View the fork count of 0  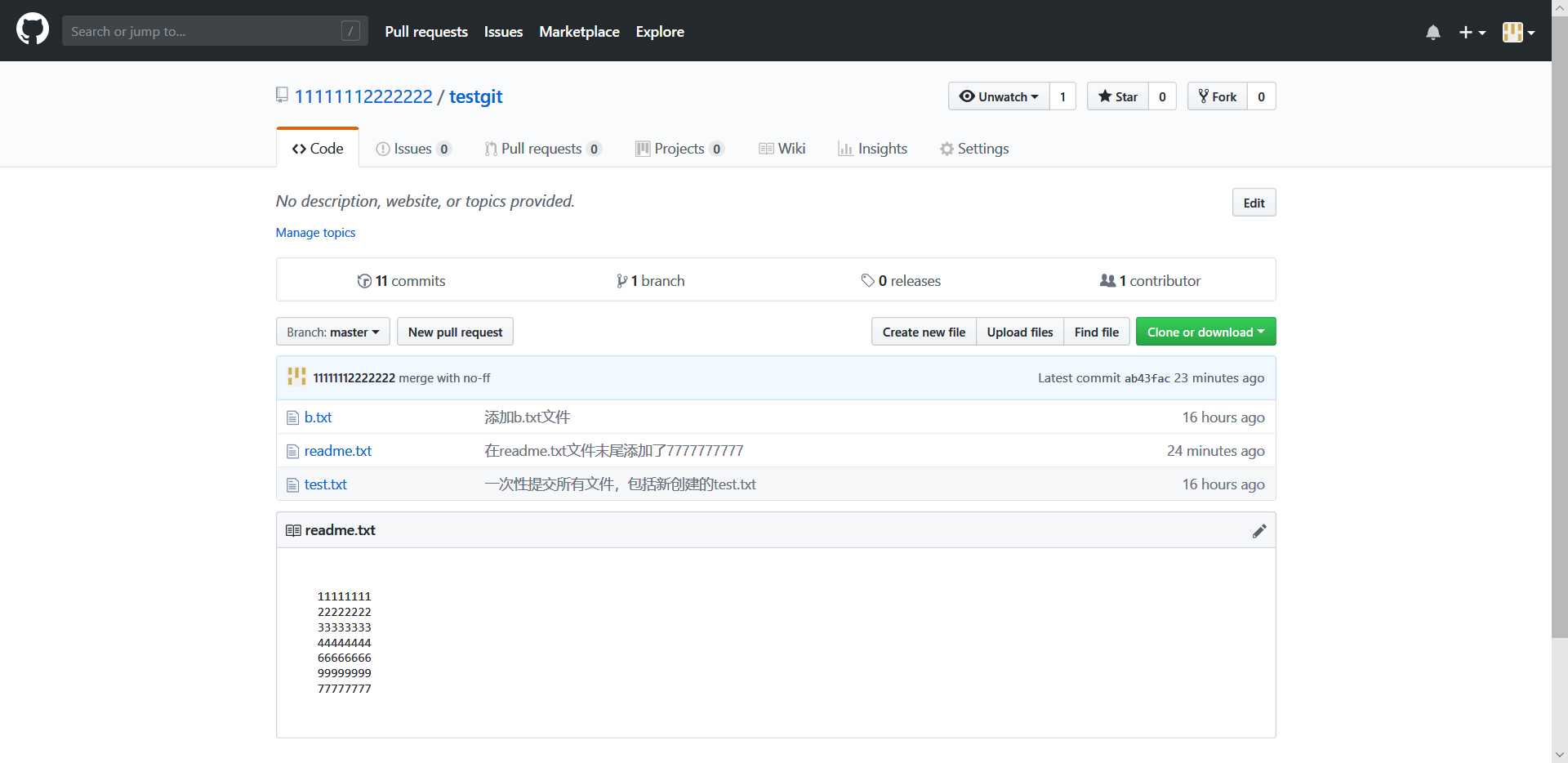click(x=1261, y=96)
